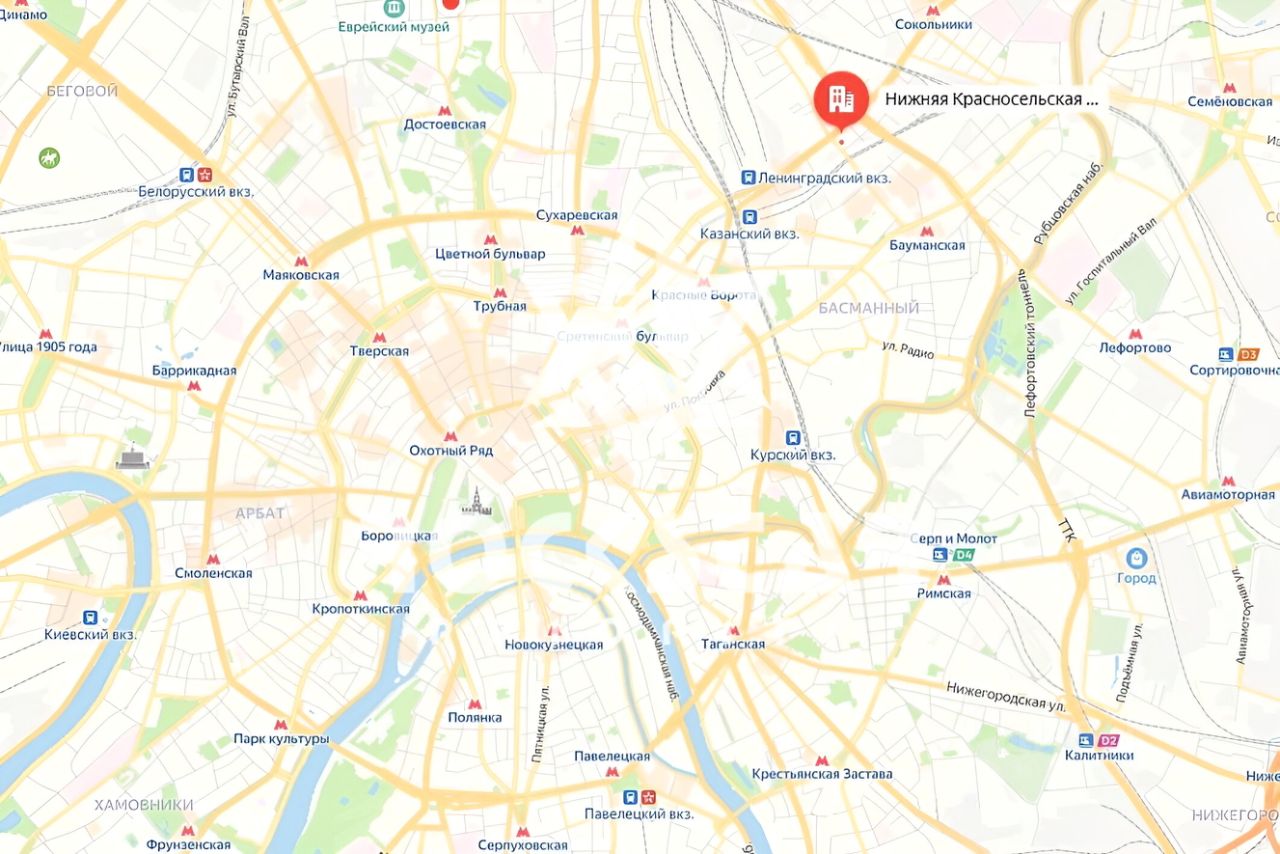Click the Белорусский вкз. station icon
The image size is (1280, 854).
click(187, 173)
